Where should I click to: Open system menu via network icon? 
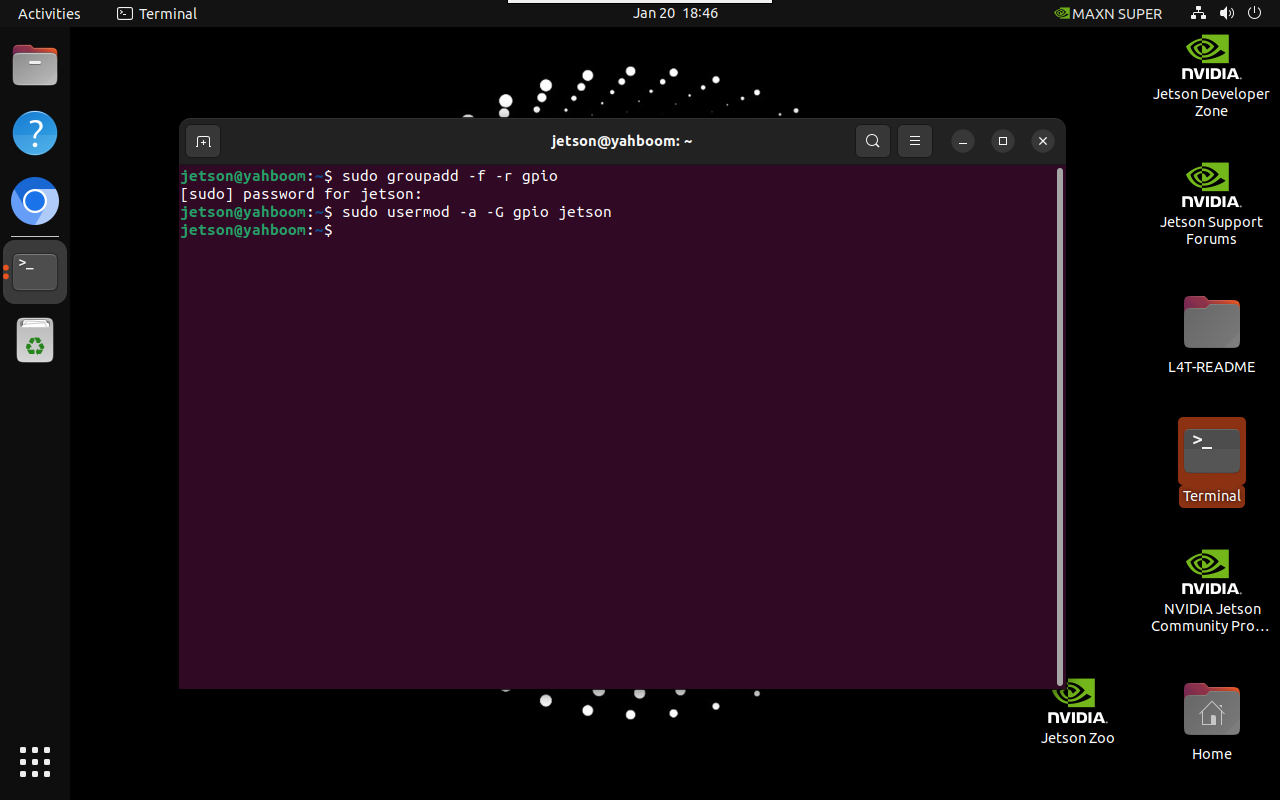(x=1199, y=13)
